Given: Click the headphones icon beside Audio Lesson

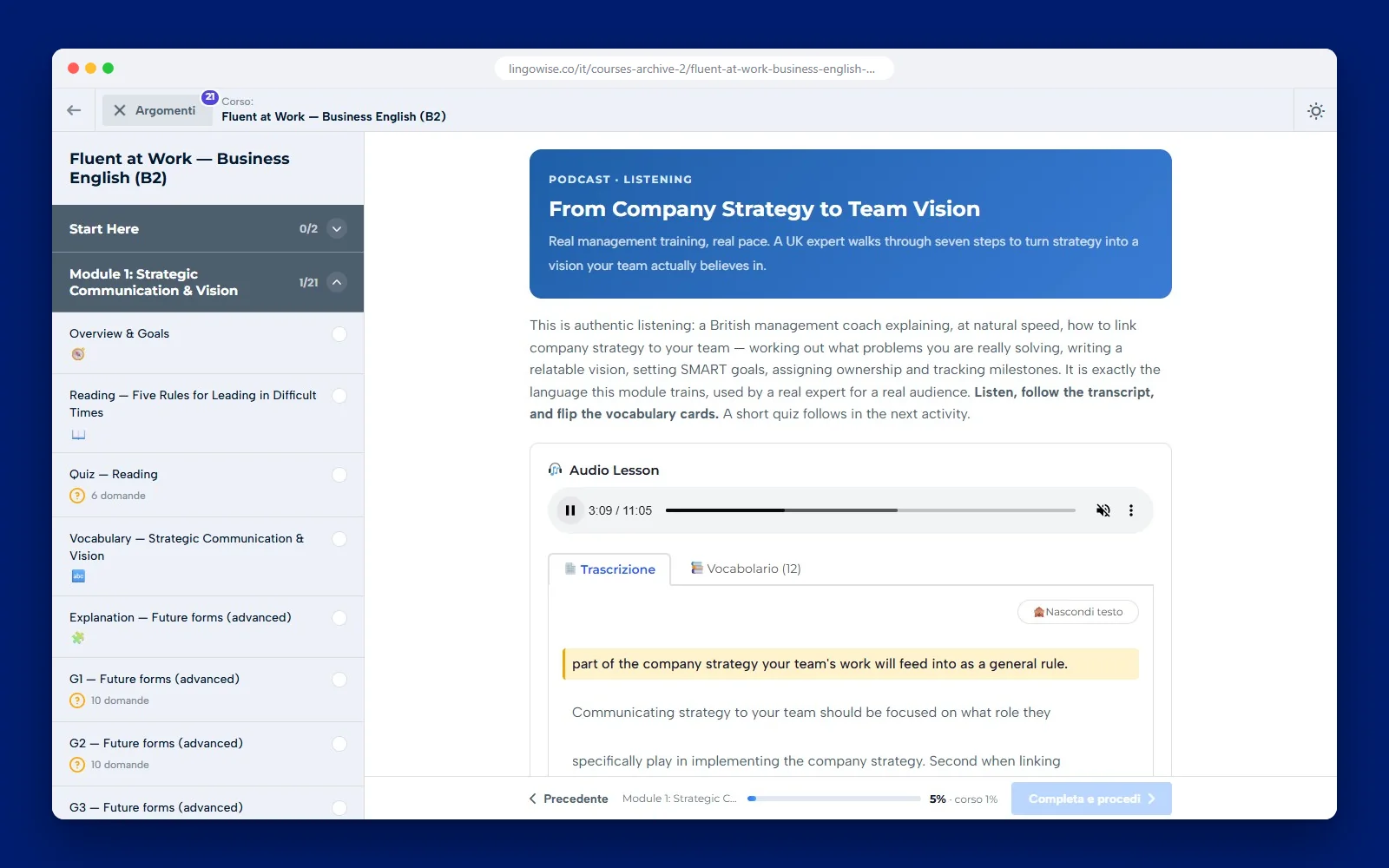Looking at the screenshot, I should [556, 470].
